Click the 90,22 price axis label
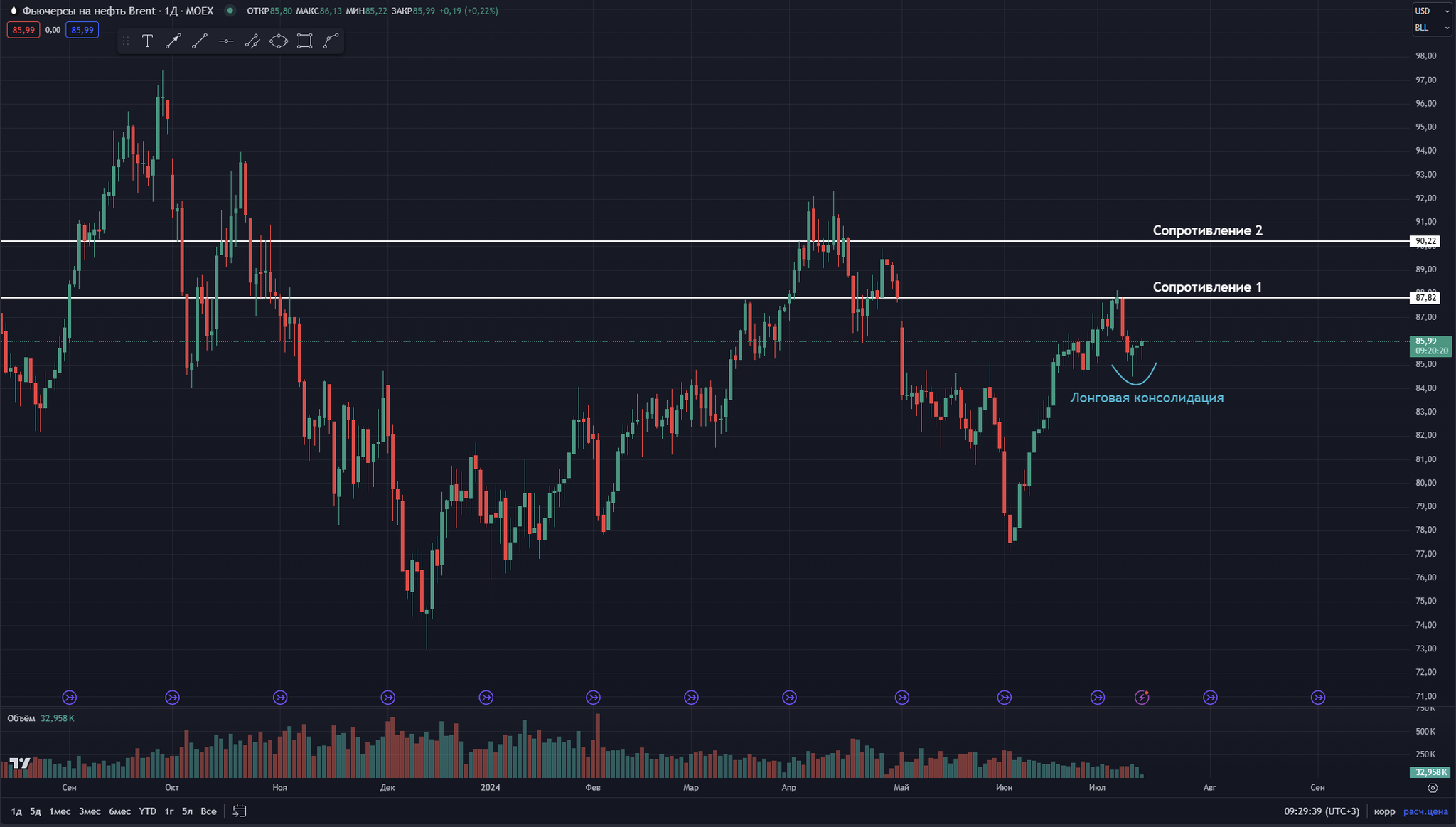Screen dimensions: 1456x827 pyautogui.click(x=1425, y=241)
